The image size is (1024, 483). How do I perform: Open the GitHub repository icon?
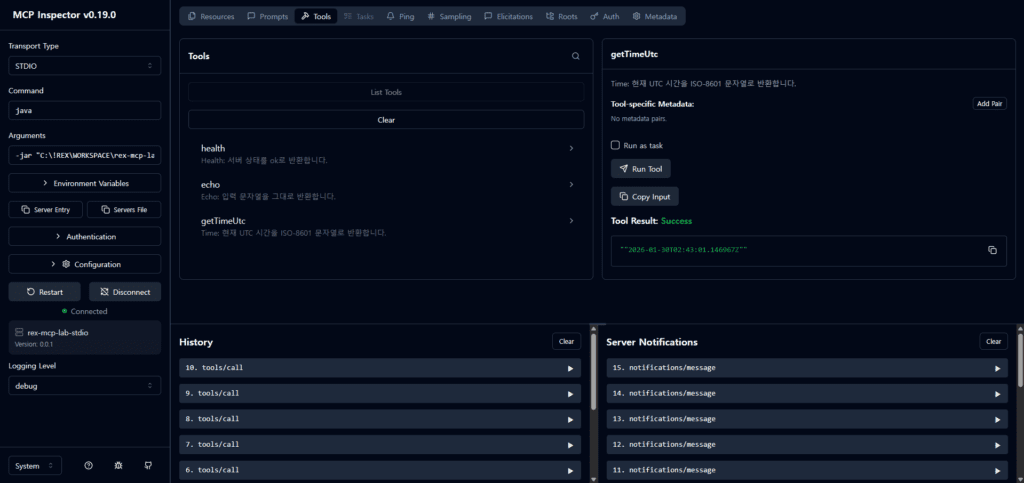point(148,465)
